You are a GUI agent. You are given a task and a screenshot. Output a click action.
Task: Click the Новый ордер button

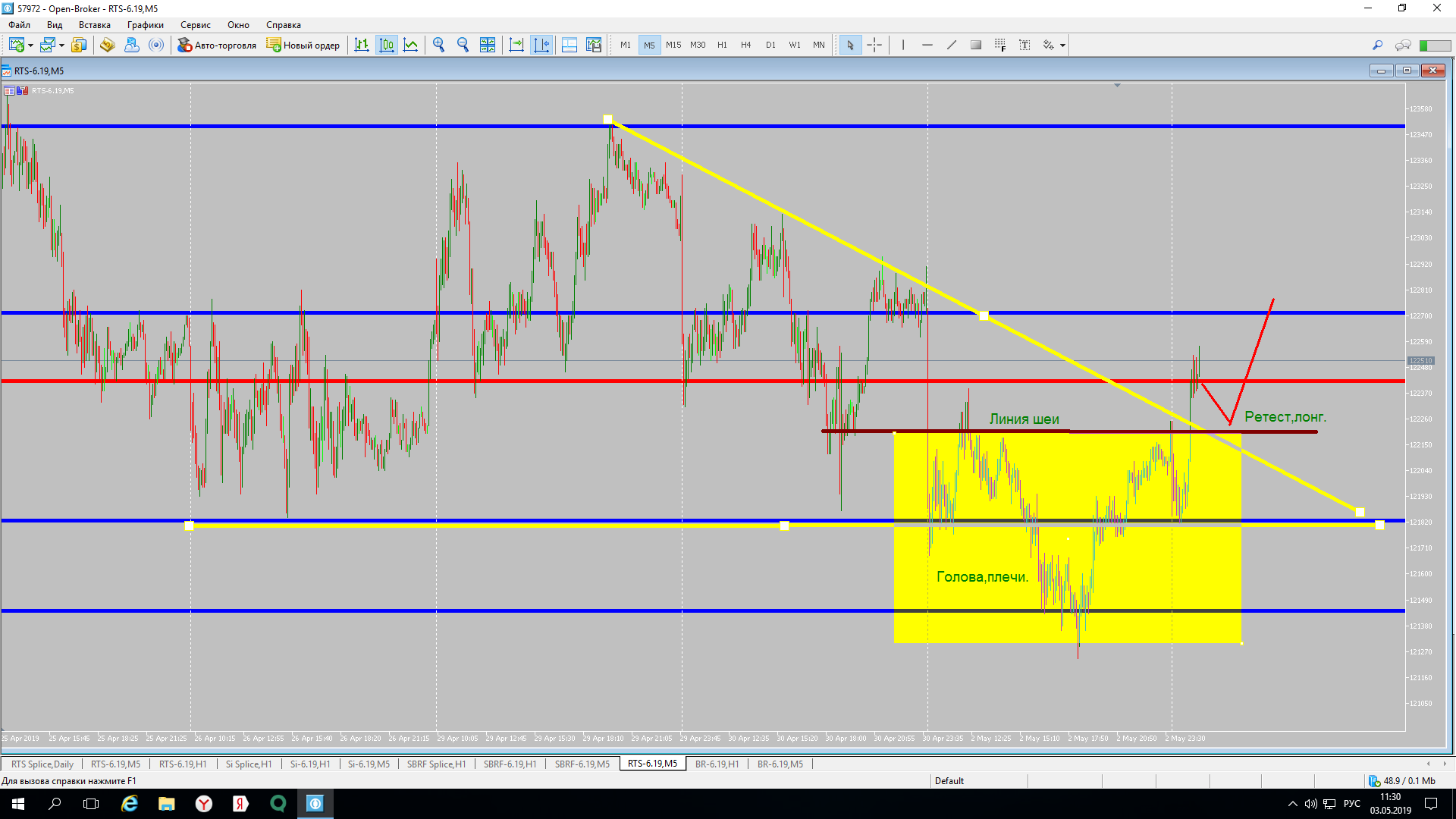pos(303,45)
